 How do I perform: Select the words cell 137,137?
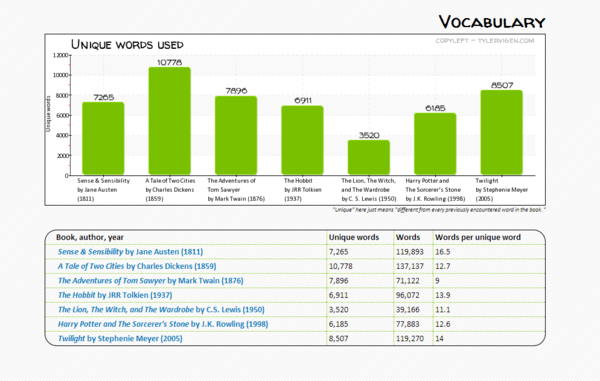coord(410,266)
